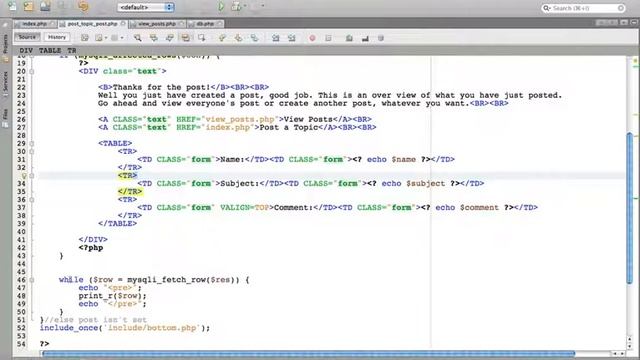Close the view_posts.php tab
640x360 pixels.
[x=181, y=24]
